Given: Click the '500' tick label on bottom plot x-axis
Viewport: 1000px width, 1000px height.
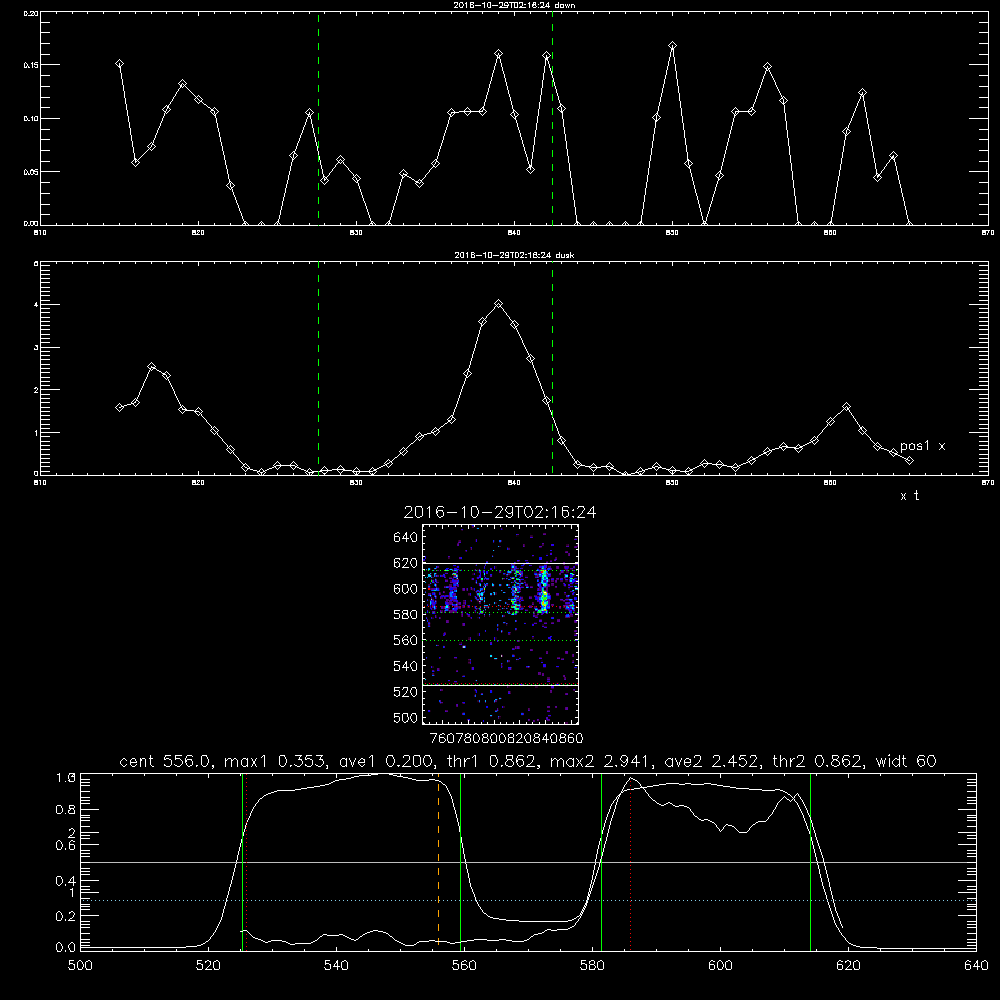Looking at the screenshot, I should 80,966.
